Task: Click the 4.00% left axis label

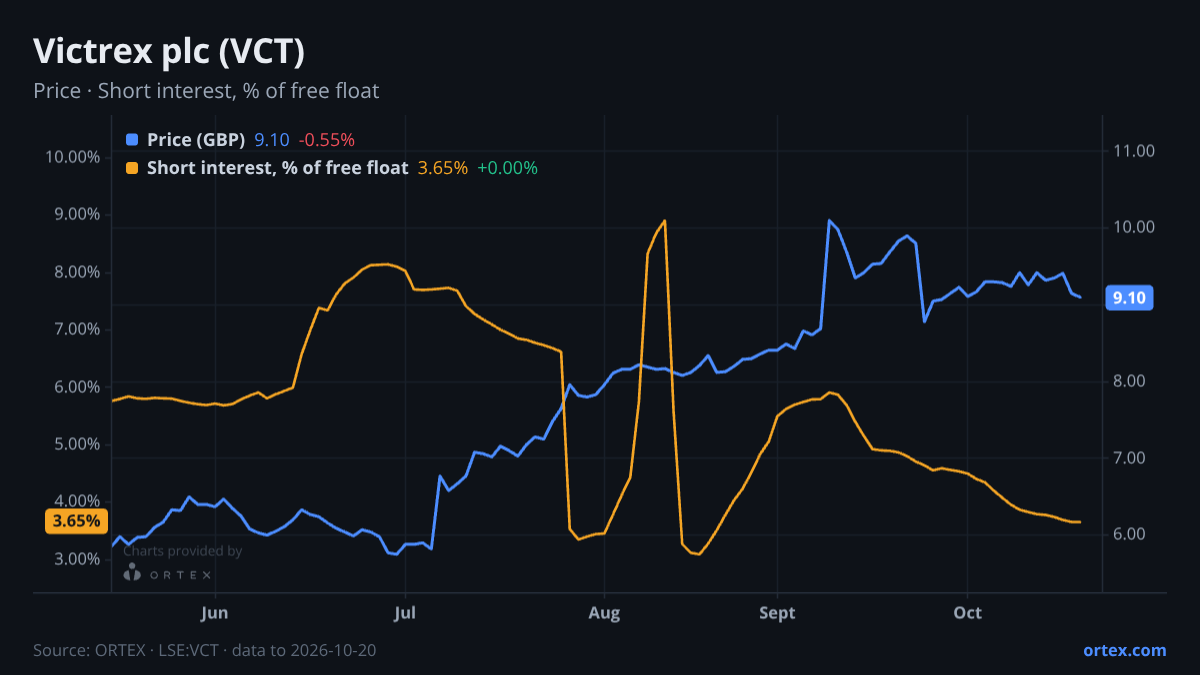Action: [77, 501]
